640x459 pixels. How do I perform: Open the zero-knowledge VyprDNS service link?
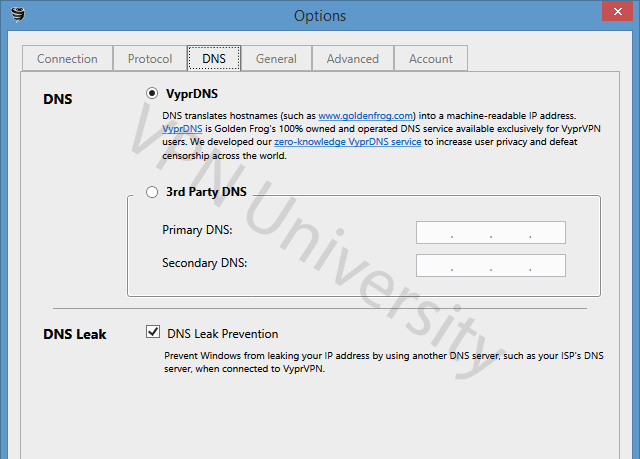tap(347, 142)
